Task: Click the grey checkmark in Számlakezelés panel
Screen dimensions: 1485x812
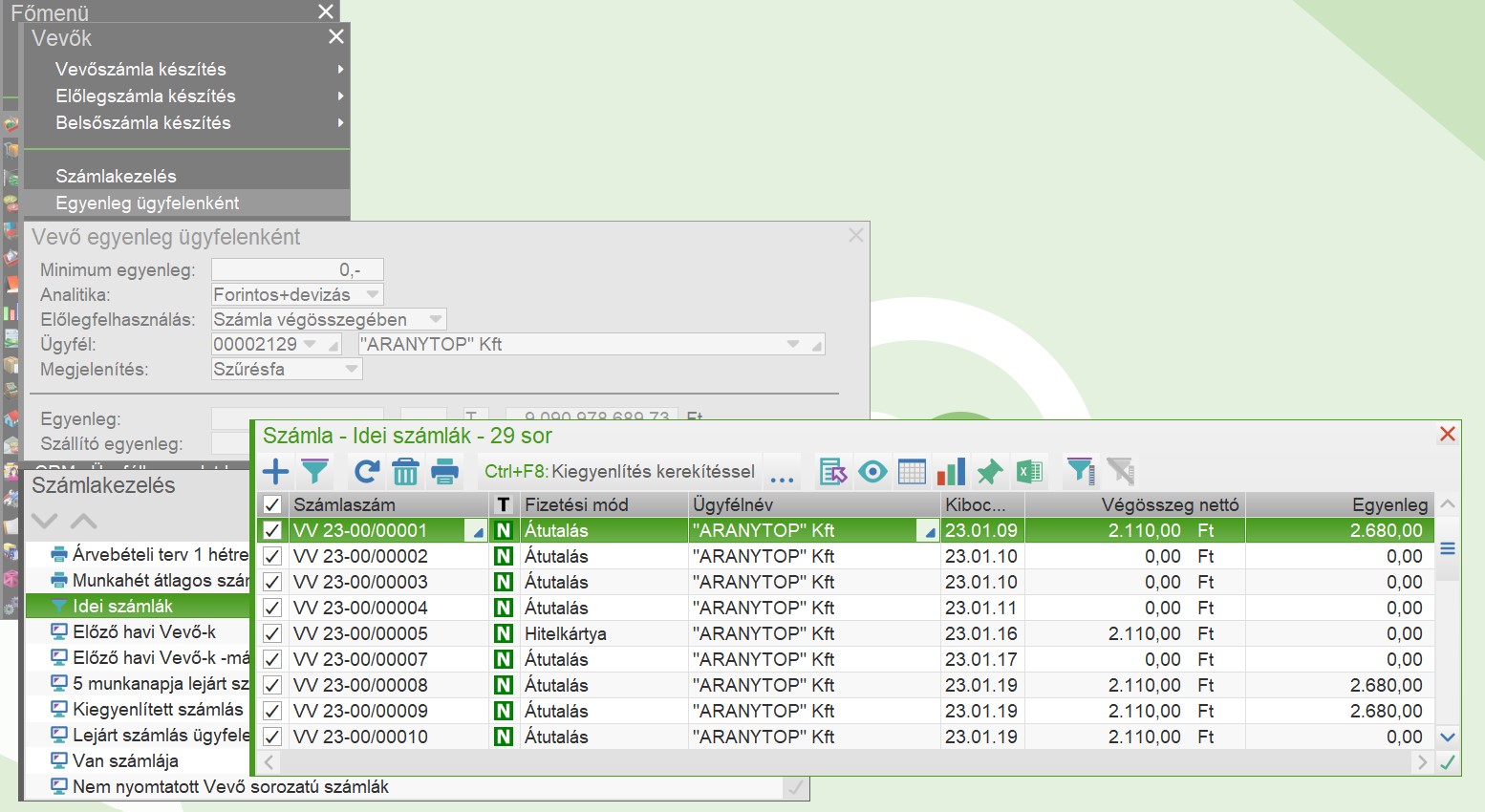Action: point(794,787)
